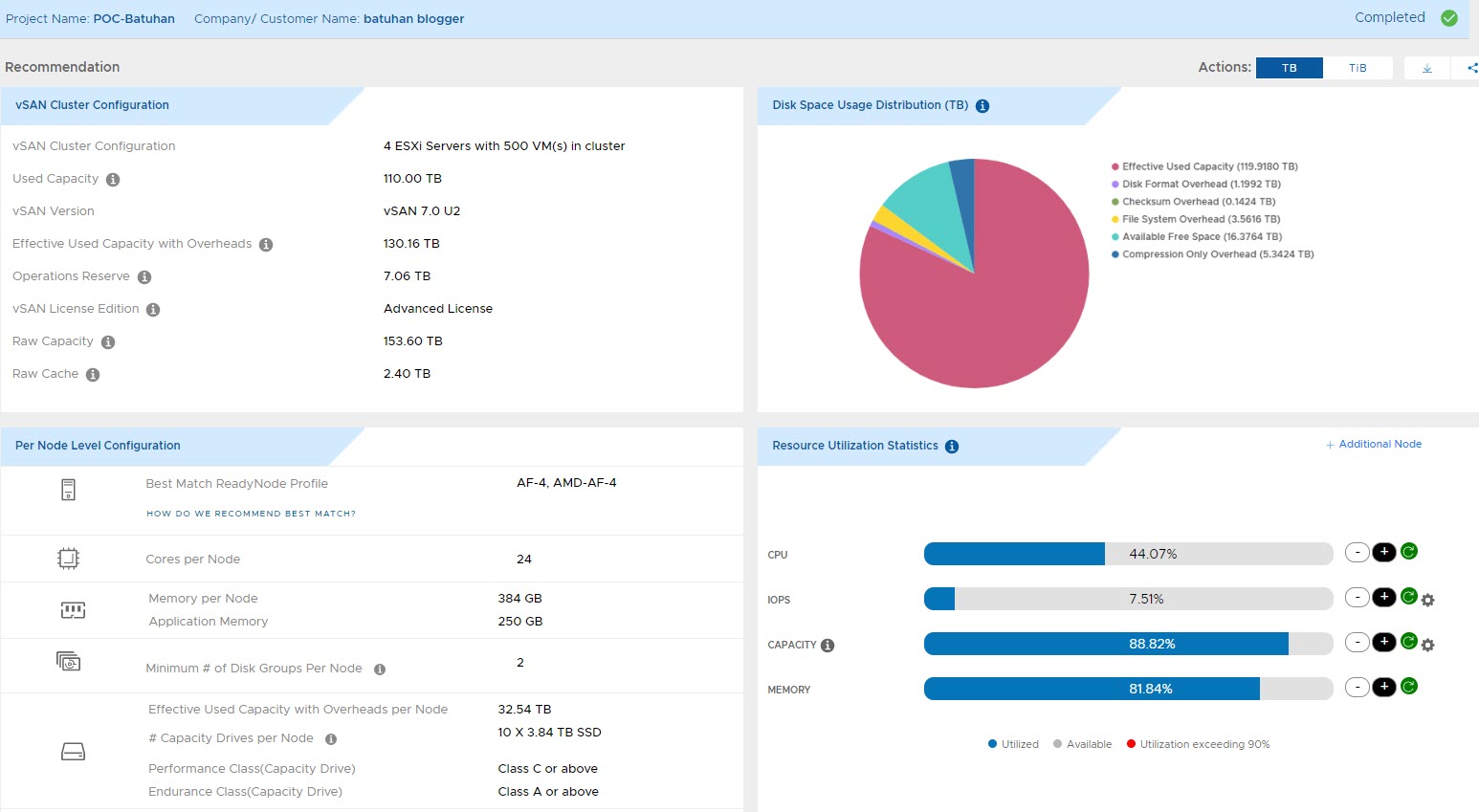Select the TB unit toggle
The image size is (1479, 812).
[1289, 68]
